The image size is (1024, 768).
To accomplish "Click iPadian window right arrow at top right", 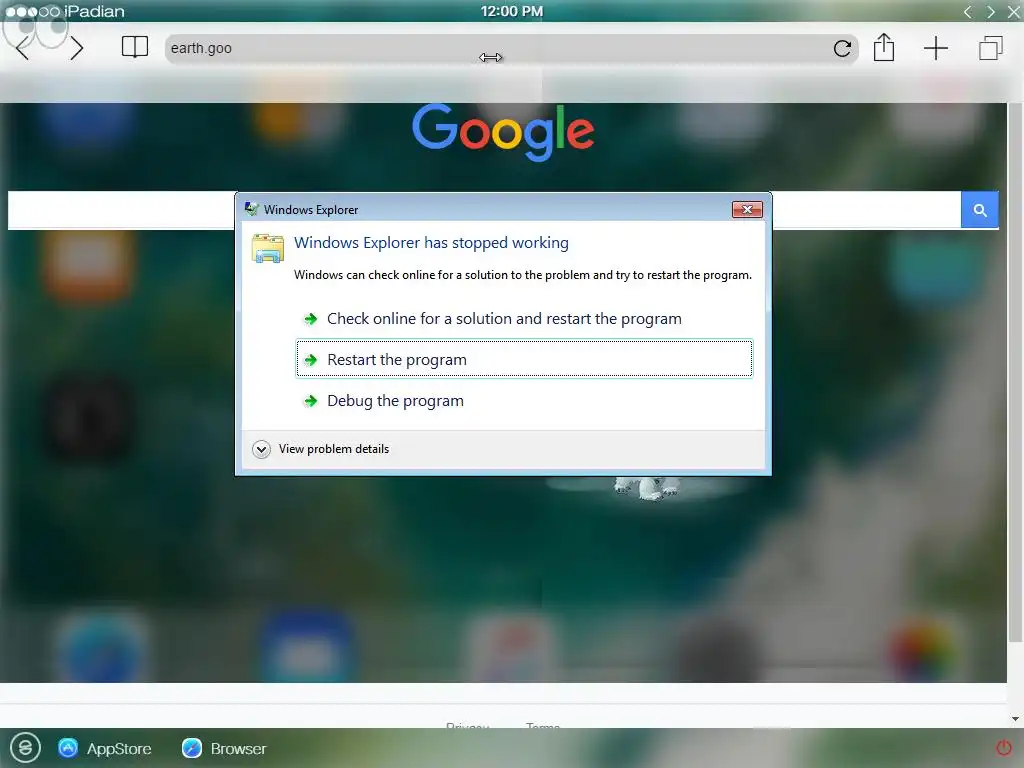I will point(991,12).
